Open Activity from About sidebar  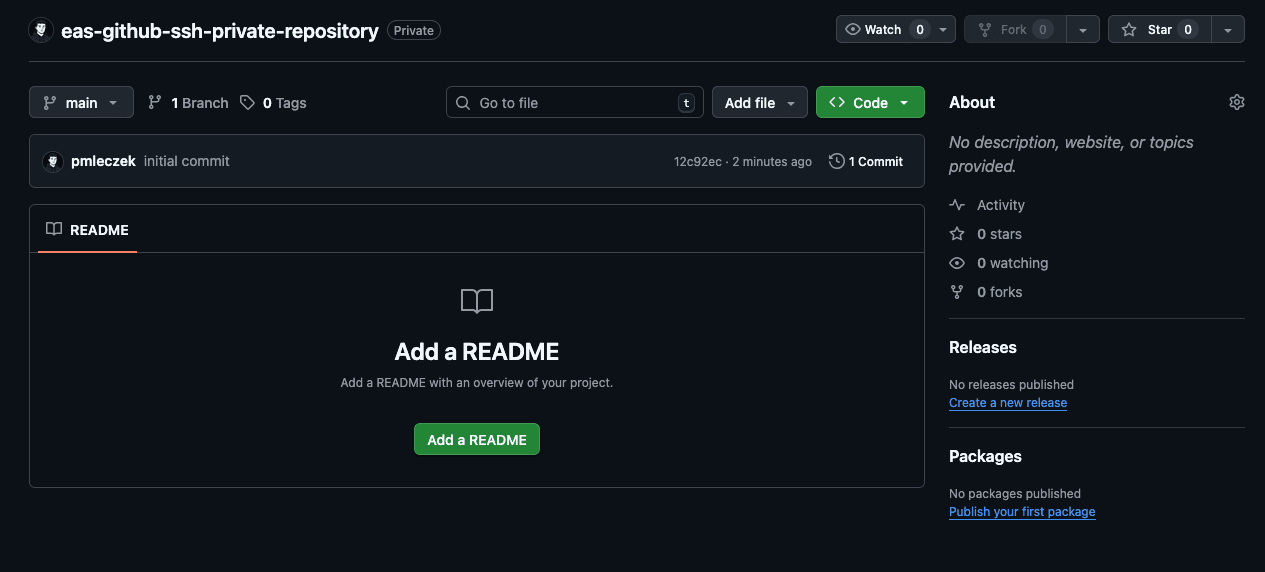(1000, 205)
